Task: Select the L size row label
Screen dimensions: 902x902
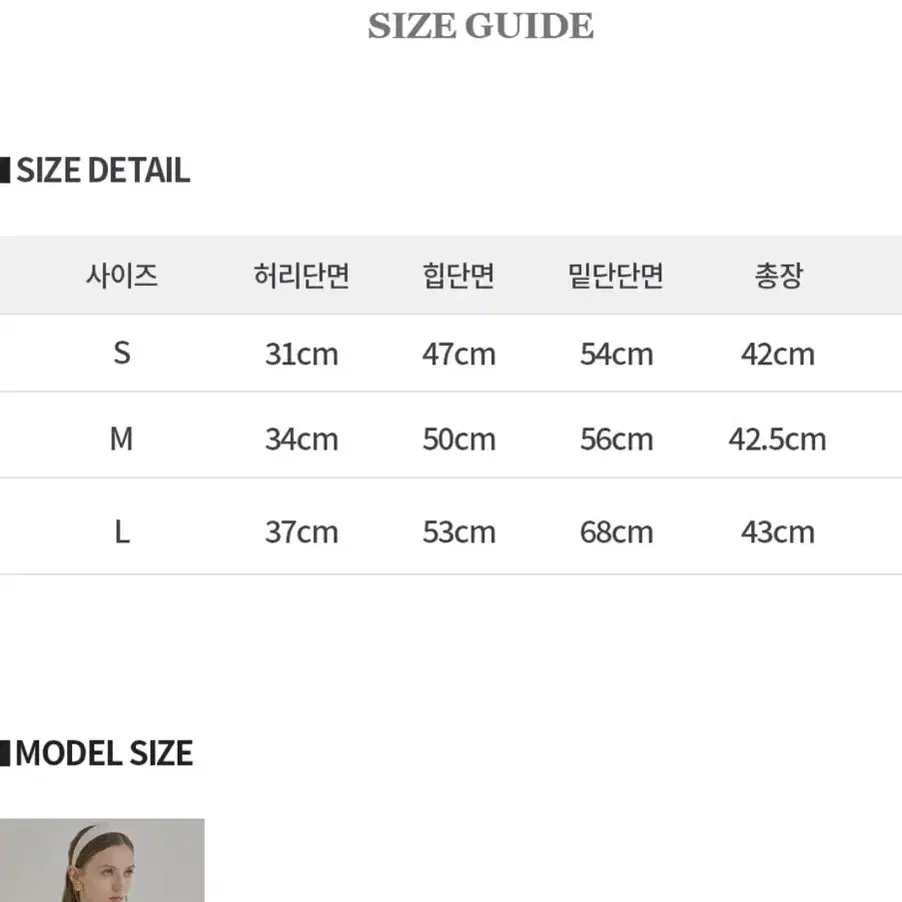Action: (x=123, y=532)
